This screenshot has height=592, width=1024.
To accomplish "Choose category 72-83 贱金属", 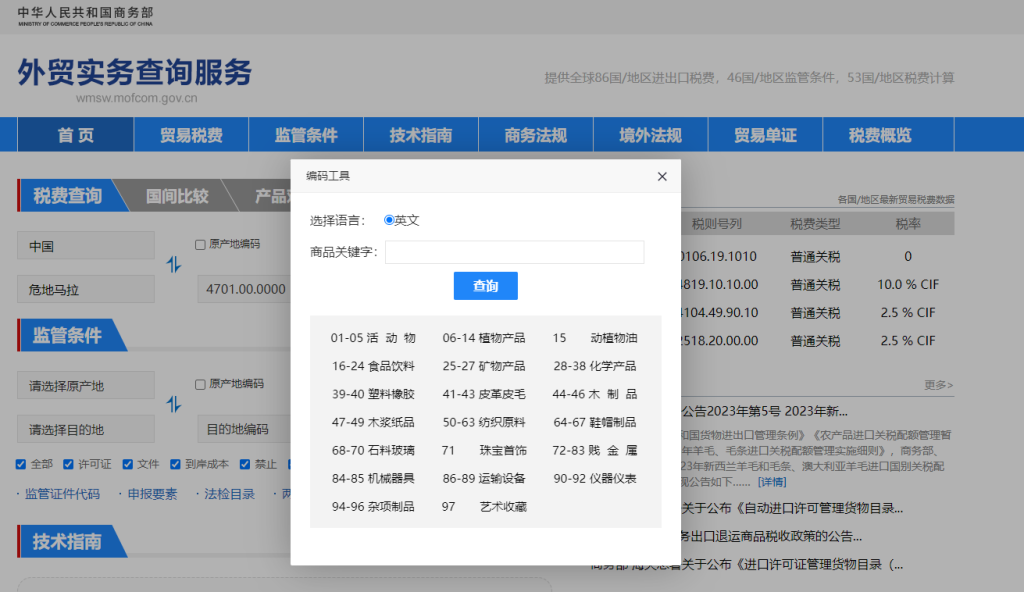I will [x=594, y=450].
